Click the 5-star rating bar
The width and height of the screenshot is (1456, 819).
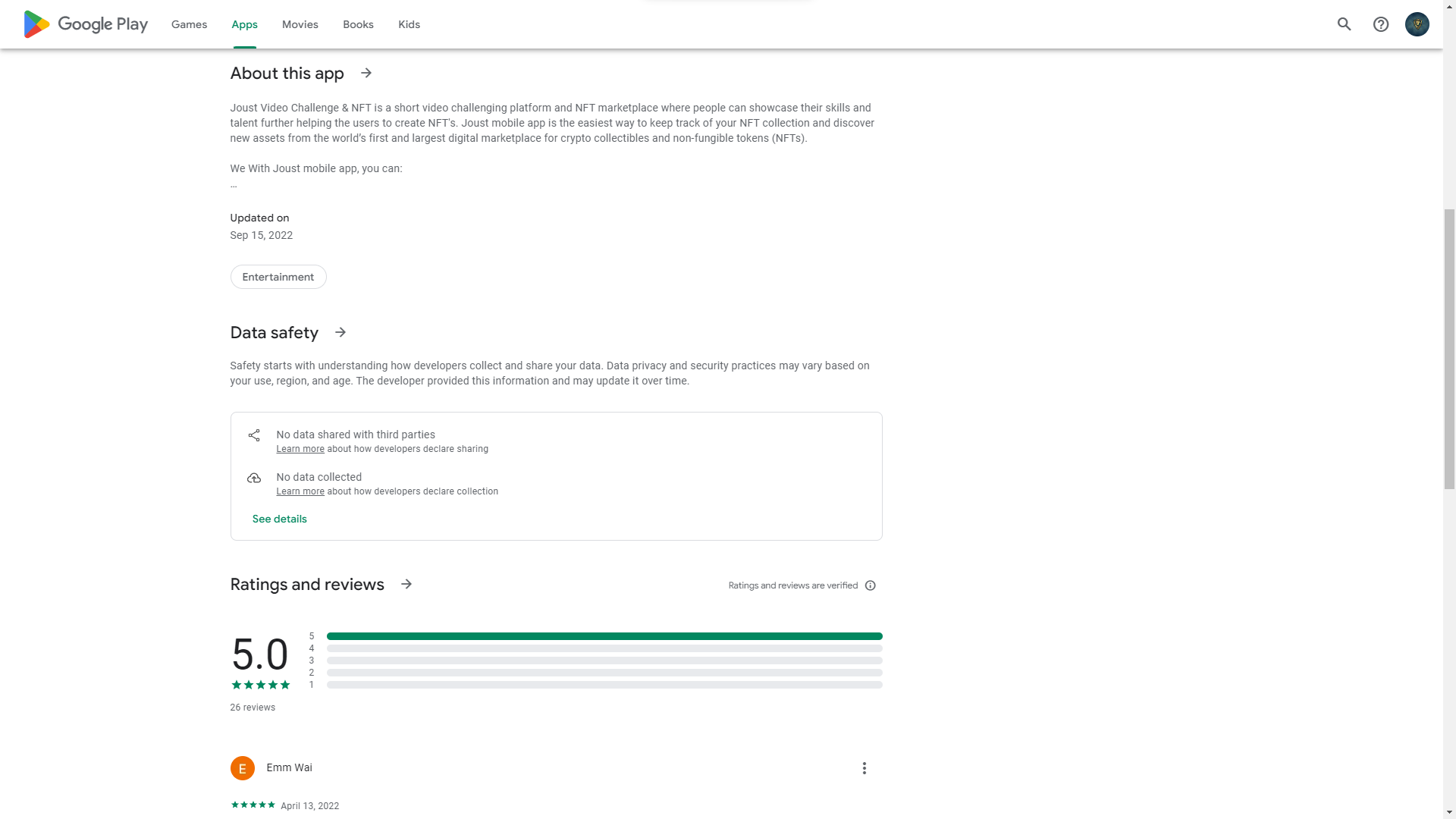604,636
